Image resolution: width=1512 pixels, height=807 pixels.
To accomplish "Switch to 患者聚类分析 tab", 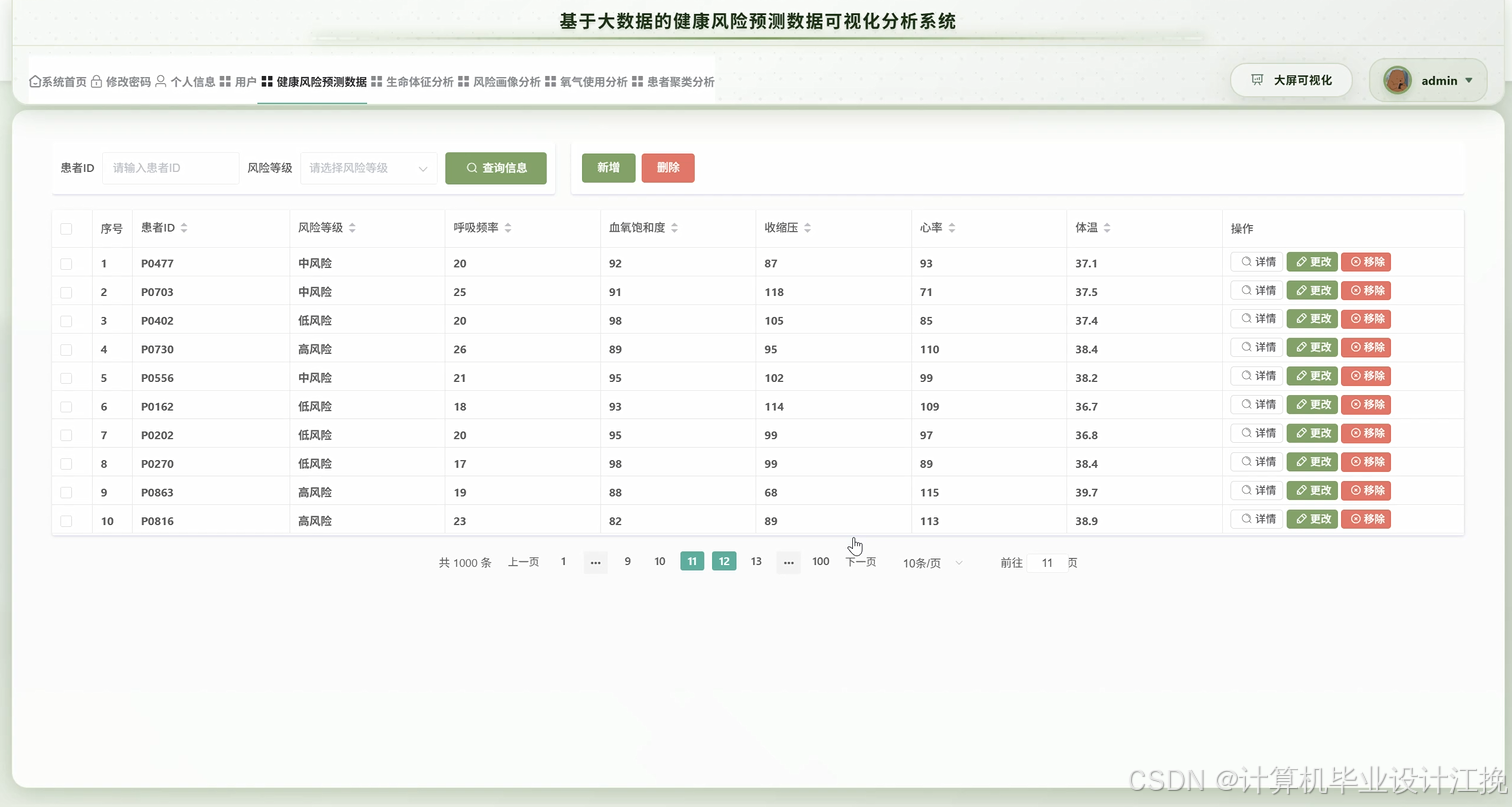I will [673, 82].
